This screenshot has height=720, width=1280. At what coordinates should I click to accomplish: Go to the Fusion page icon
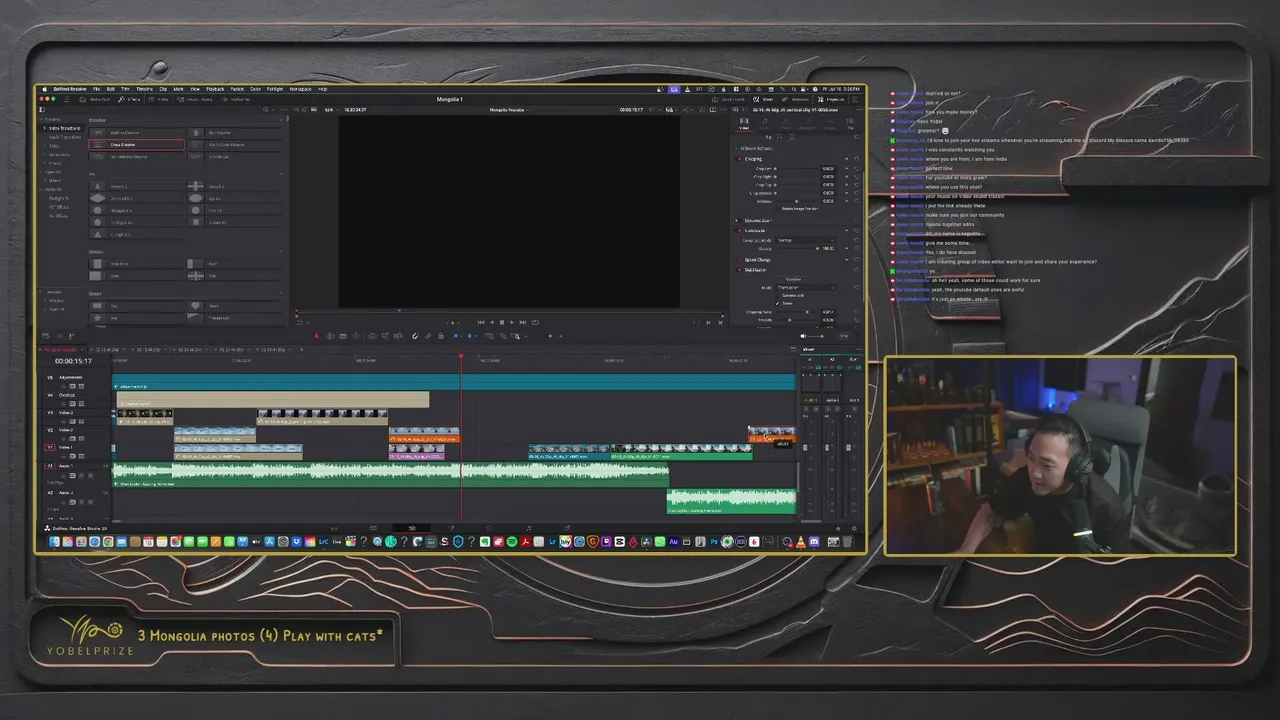[x=451, y=527]
